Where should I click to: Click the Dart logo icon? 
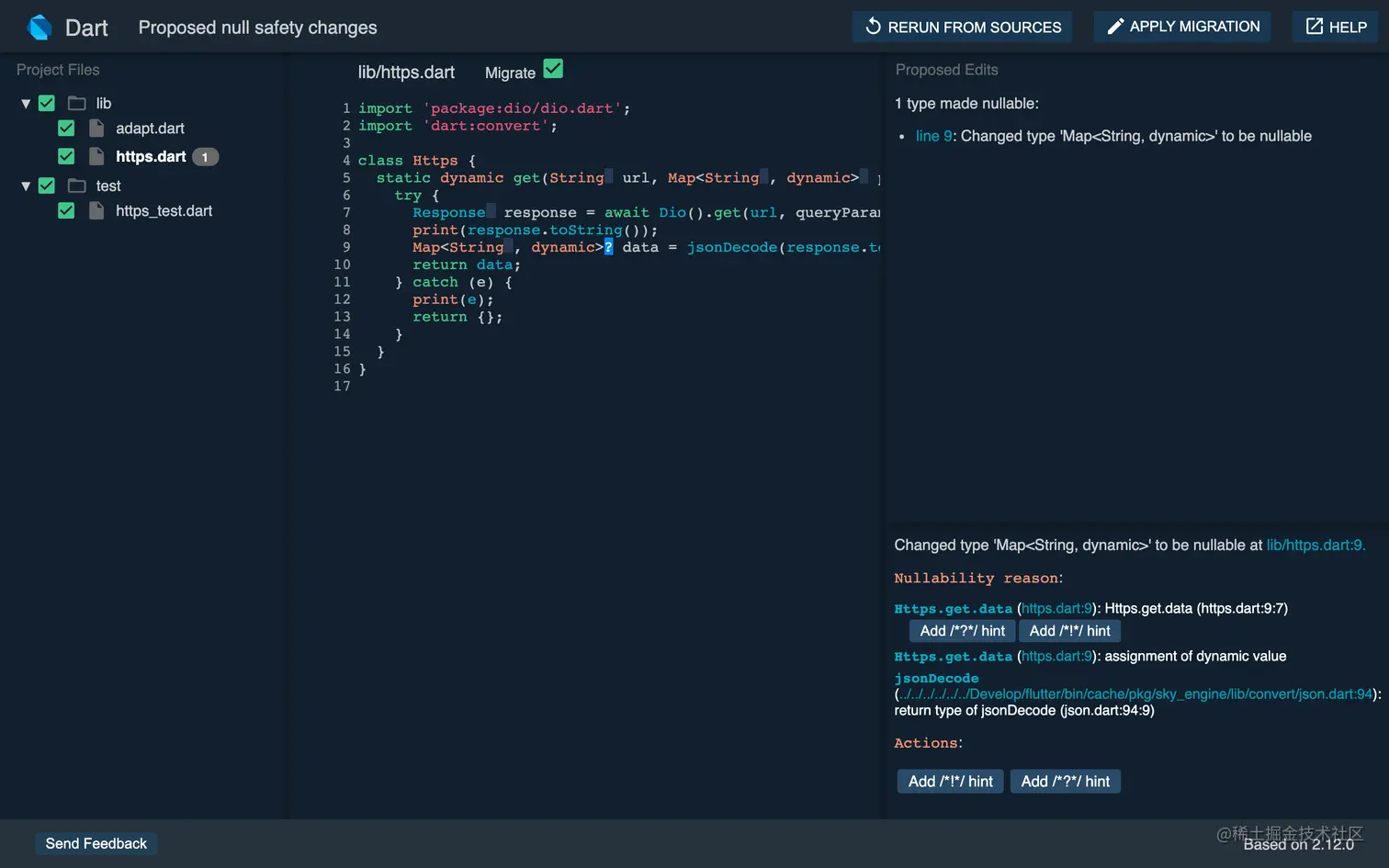click(40, 28)
